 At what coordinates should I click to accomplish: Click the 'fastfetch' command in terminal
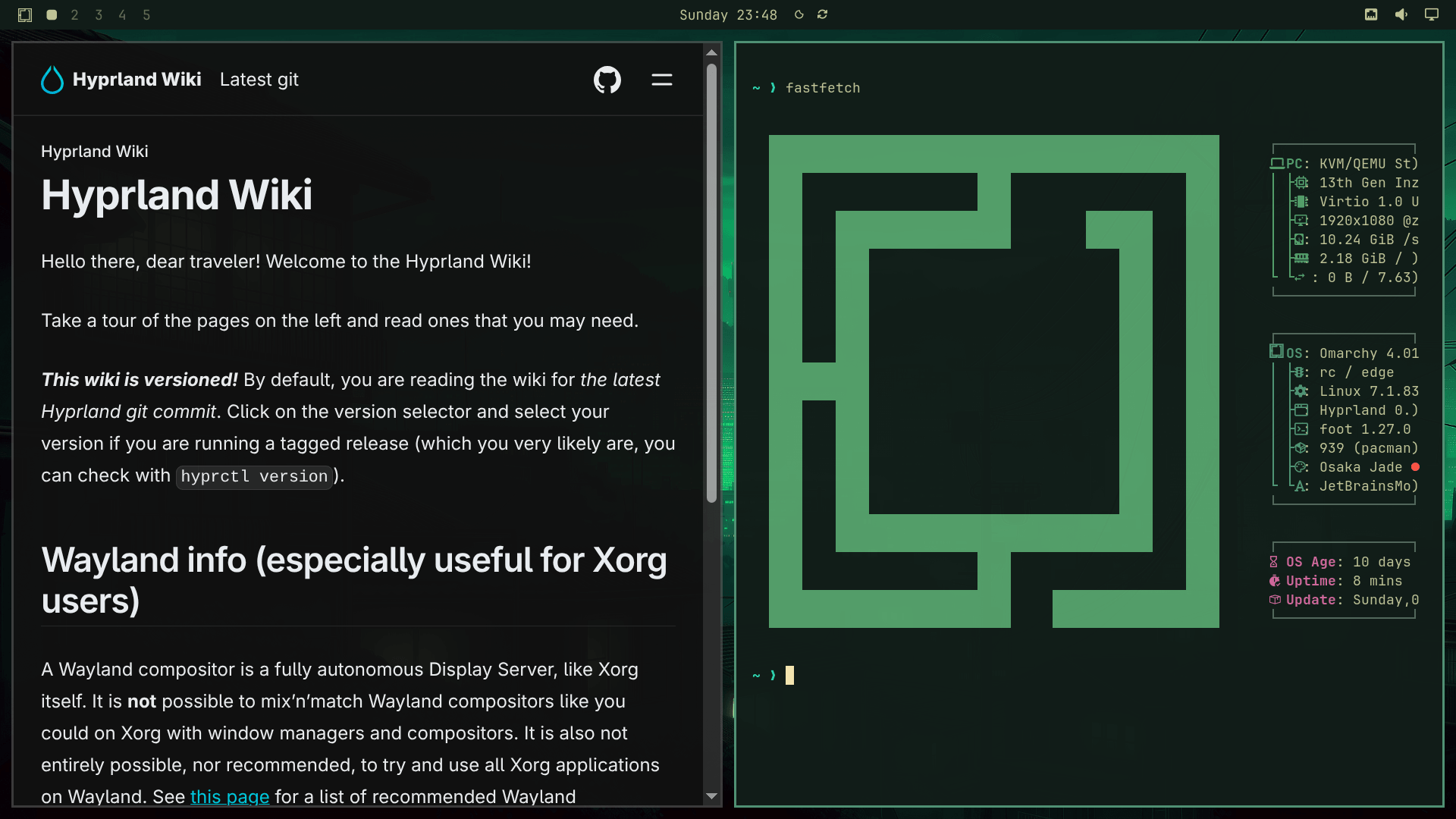click(x=823, y=88)
